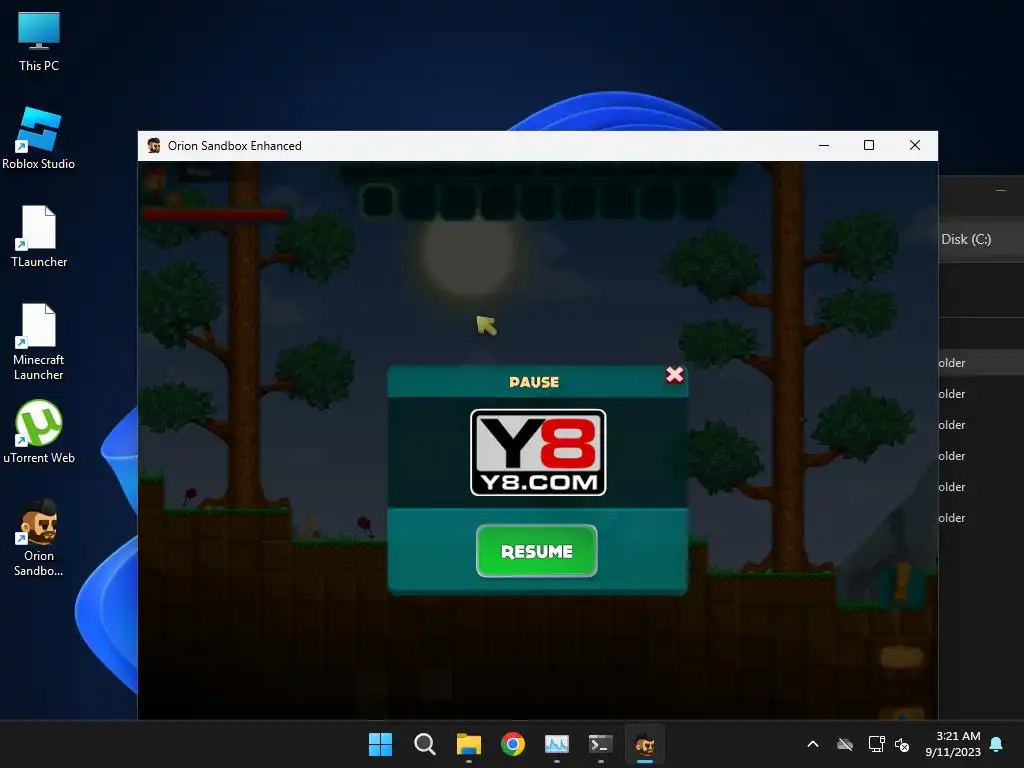This screenshot has width=1024, height=768.
Task: Switch to the terminal taskbar app
Action: pos(600,744)
